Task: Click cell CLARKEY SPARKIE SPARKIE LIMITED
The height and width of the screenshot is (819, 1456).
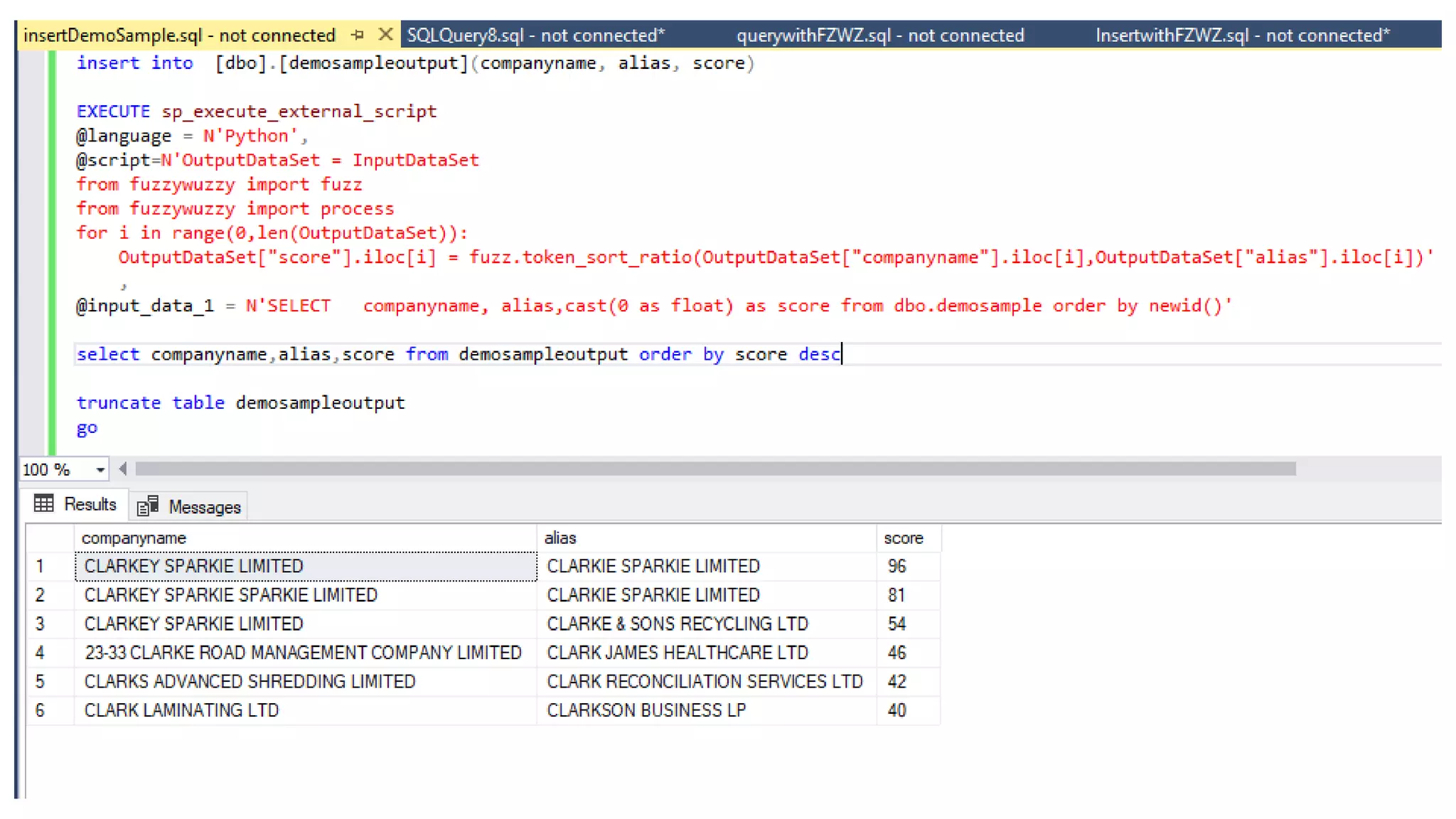Action: click(306, 595)
